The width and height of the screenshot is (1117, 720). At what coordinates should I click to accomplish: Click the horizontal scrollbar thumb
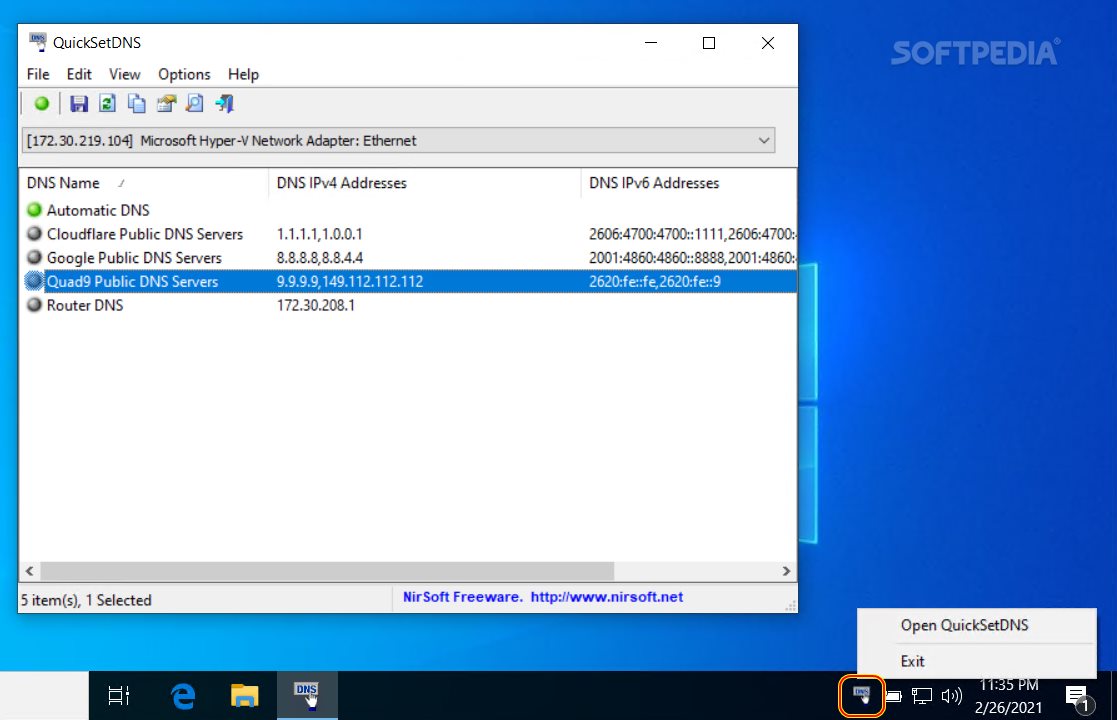(327, 571)
